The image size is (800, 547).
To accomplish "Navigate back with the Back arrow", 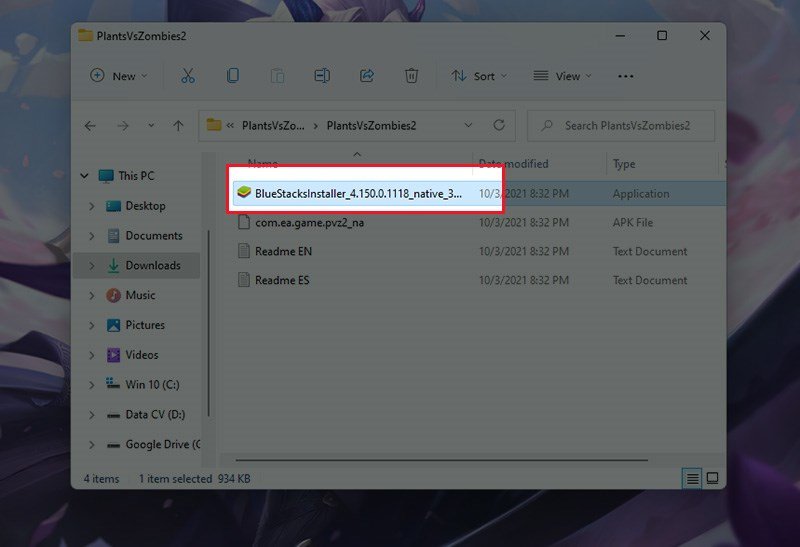I will point(90,126).
